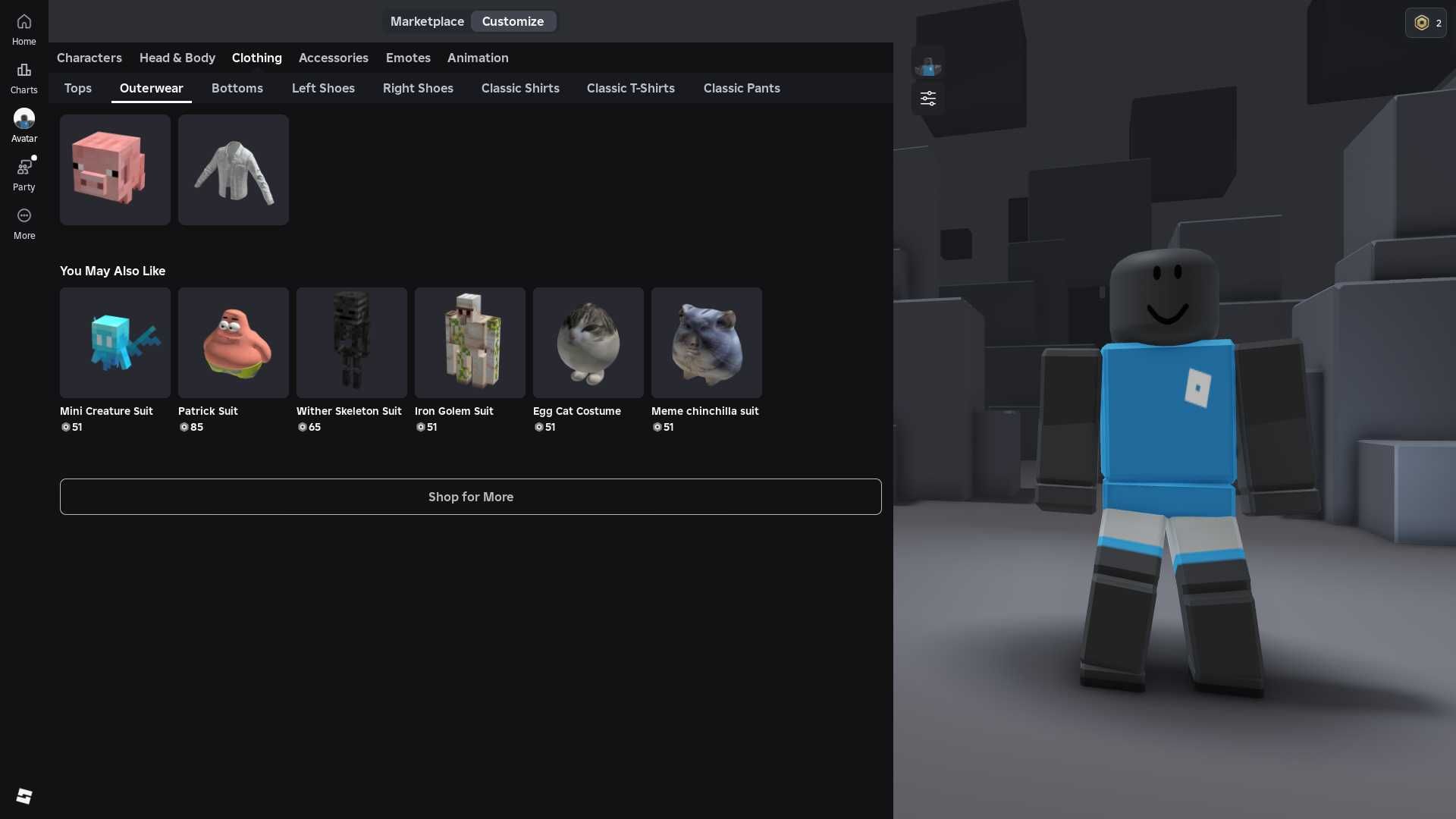Click the You May Also Like heading

[x=112, y=271]
